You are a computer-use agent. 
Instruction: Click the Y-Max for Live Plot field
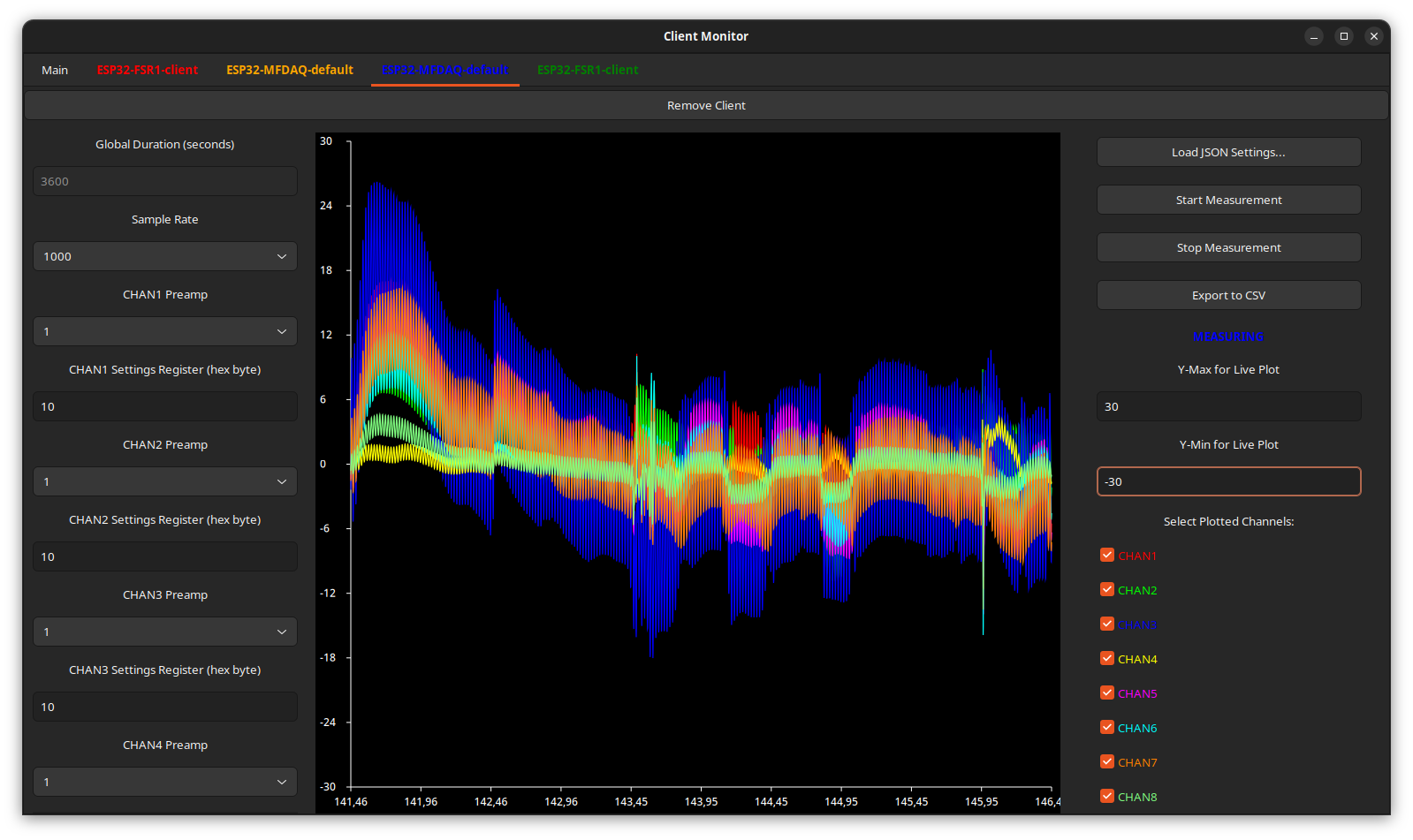click(x=1228, y=406)
